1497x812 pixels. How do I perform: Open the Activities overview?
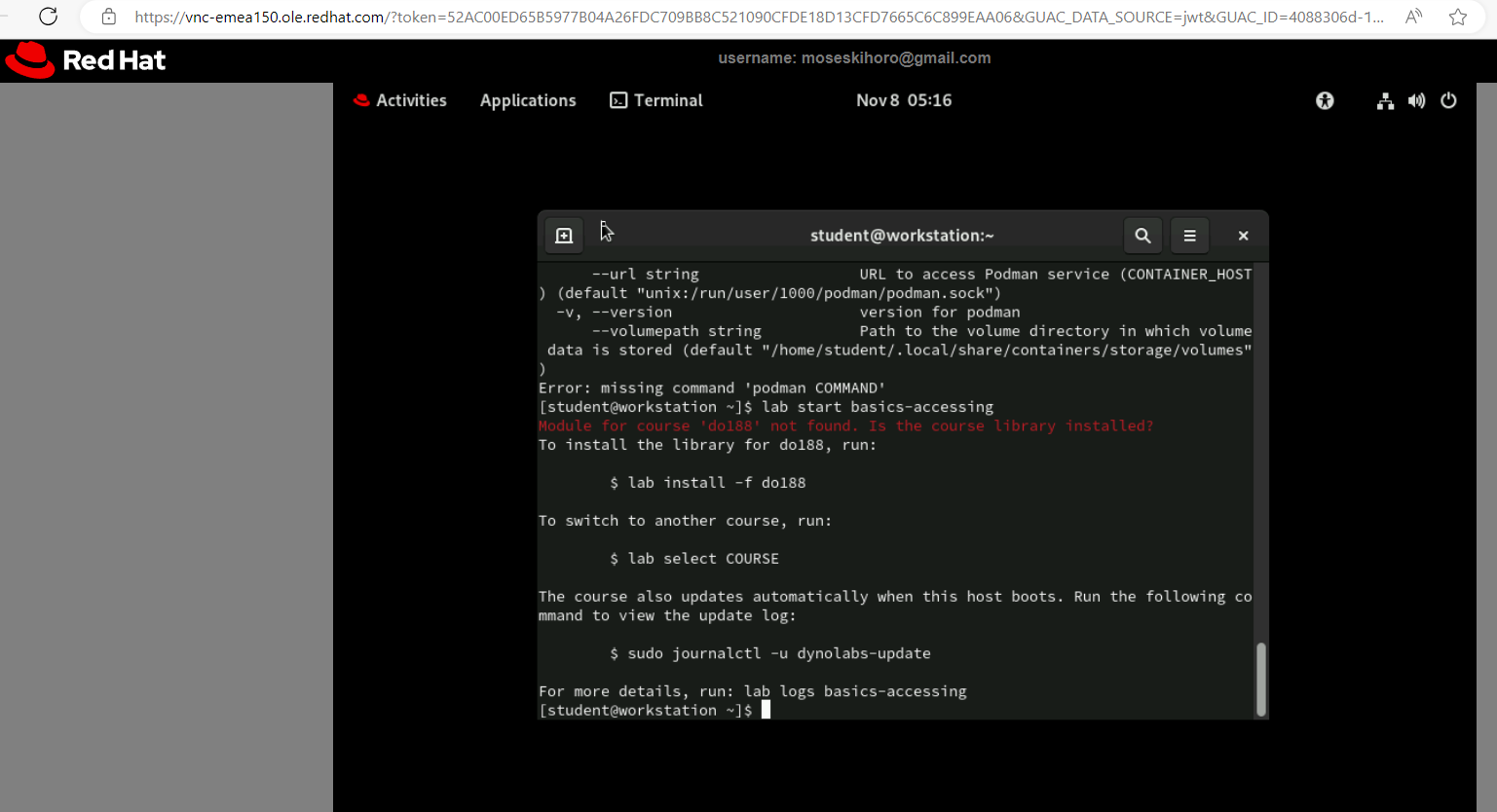tap(399, 99)
